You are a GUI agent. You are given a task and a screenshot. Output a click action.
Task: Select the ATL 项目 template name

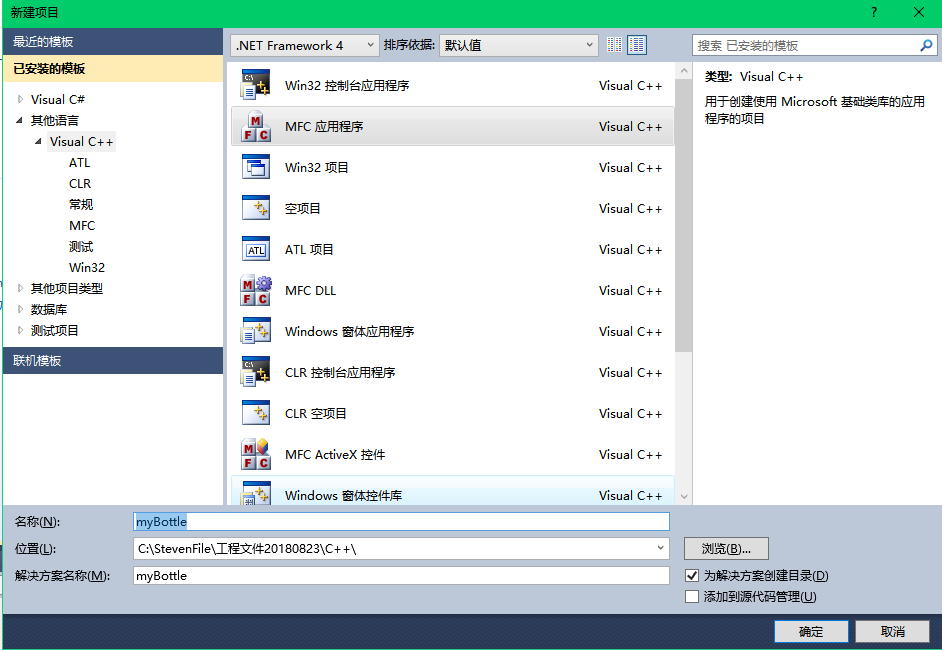click(309, 249)
